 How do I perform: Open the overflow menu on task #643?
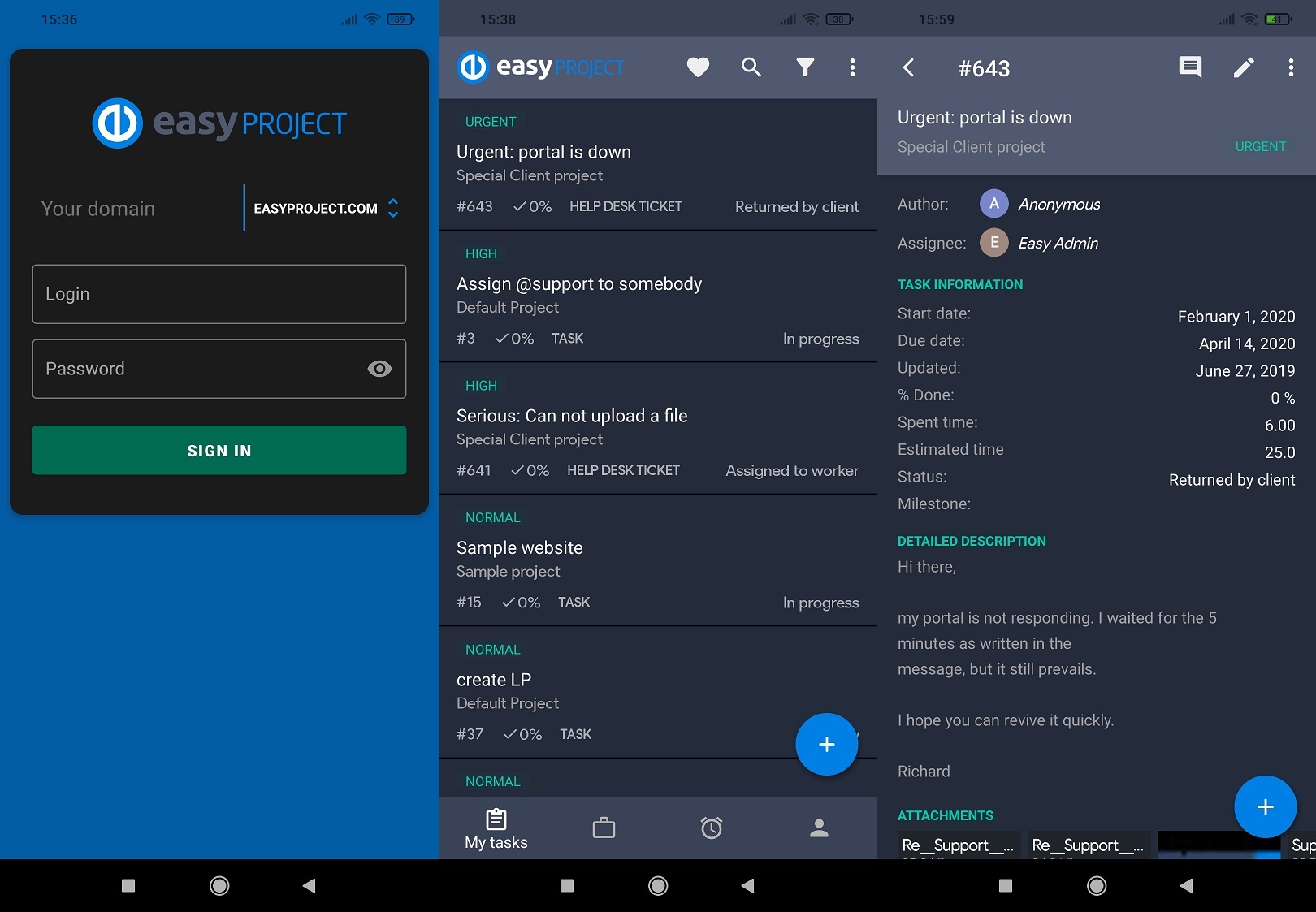coord(1290,67)
